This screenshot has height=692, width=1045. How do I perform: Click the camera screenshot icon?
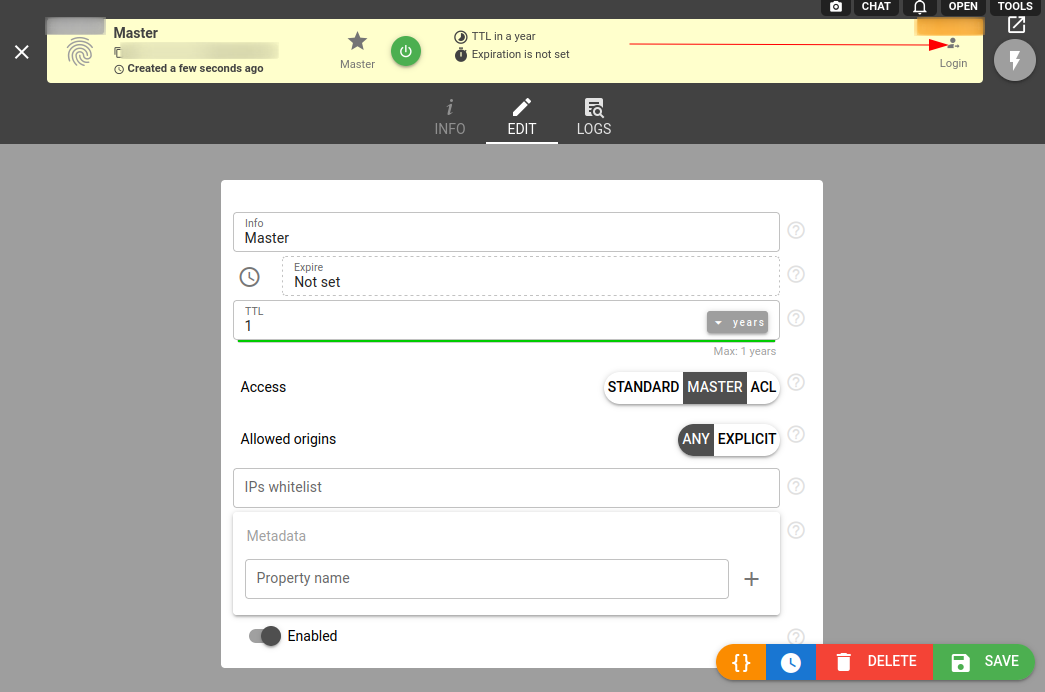pyautogui.click(x=836, y=7)
